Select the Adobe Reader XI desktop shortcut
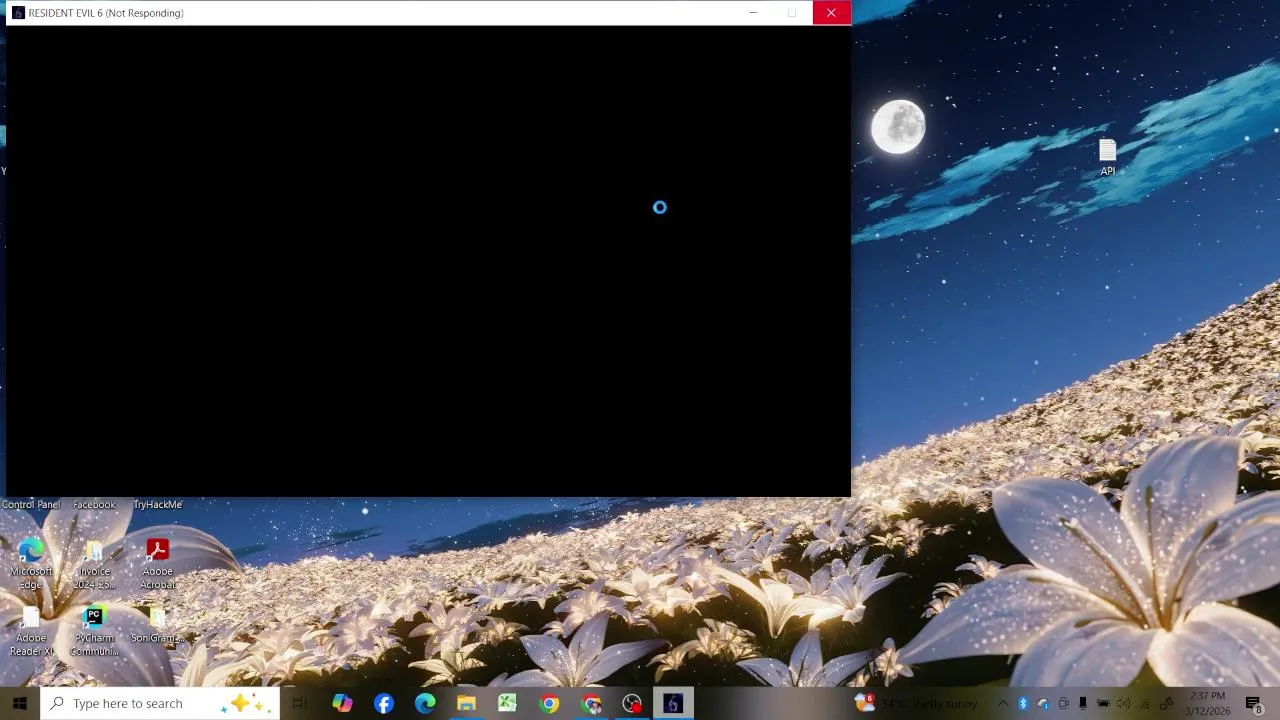The width and height of the screenshot is (1280, 720). coord(31,631)
